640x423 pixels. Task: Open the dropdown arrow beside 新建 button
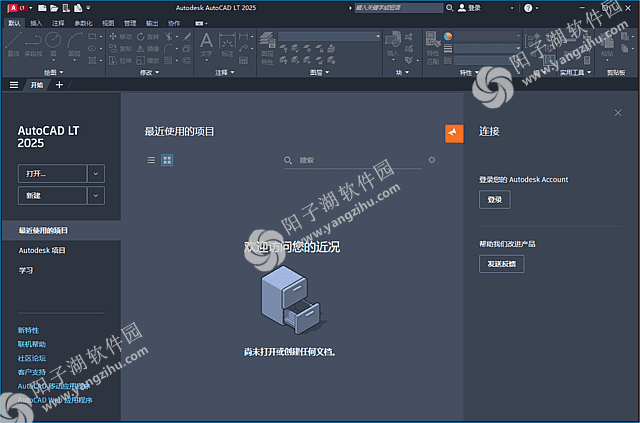96,196
